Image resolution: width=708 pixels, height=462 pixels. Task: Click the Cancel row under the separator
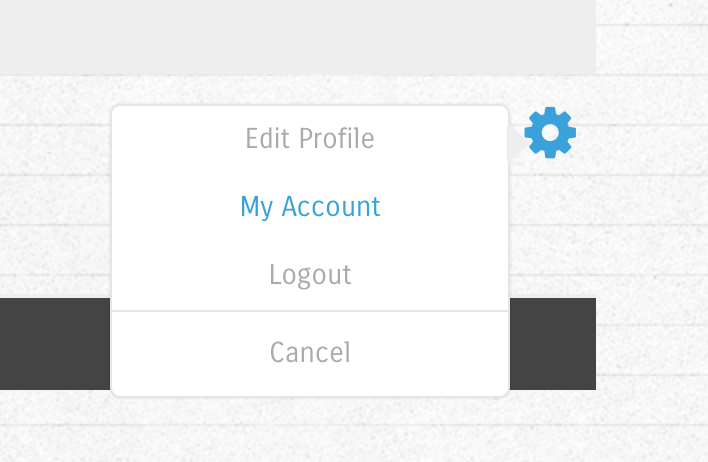(310, 352)
